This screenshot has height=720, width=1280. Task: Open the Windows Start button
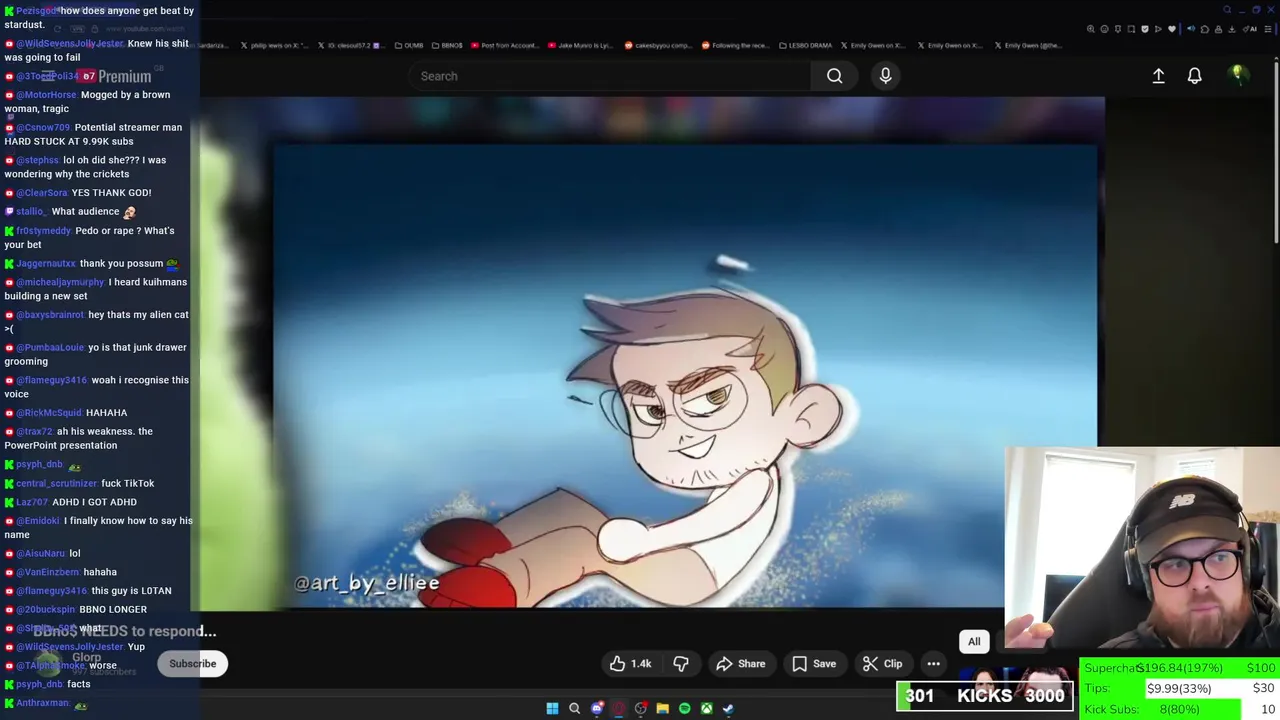(552, 709)
